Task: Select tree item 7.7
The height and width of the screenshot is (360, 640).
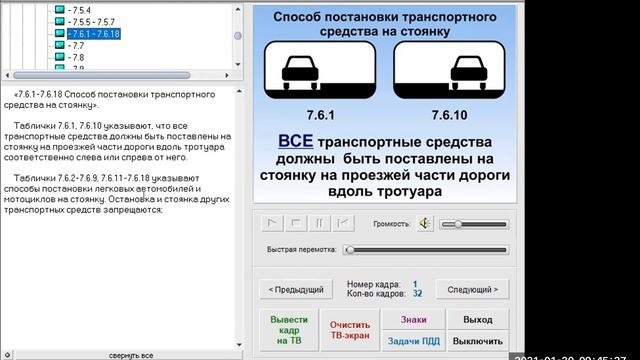Action: [76, 45]
